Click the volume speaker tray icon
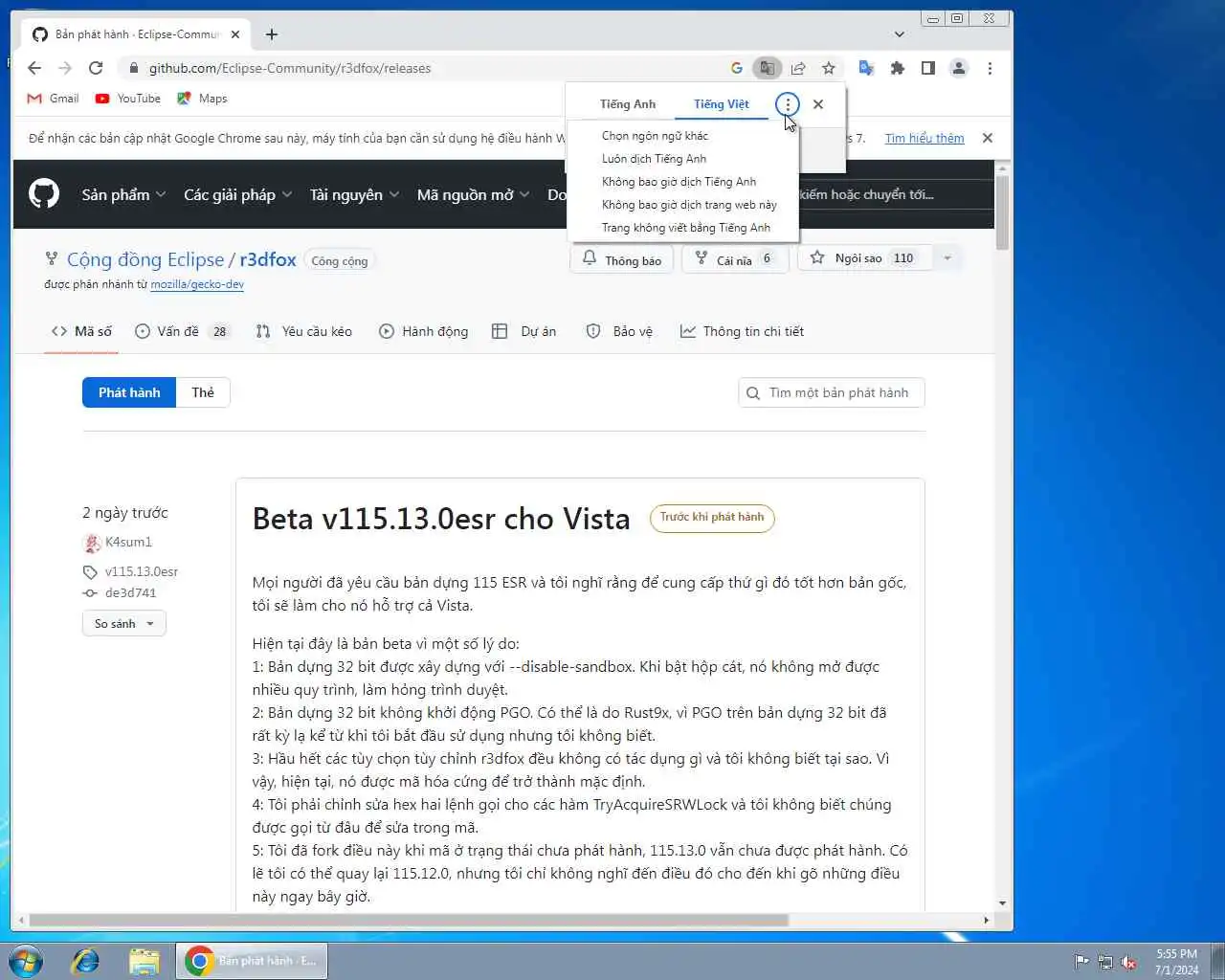The image size is (1225, 980). [1129, 962]
